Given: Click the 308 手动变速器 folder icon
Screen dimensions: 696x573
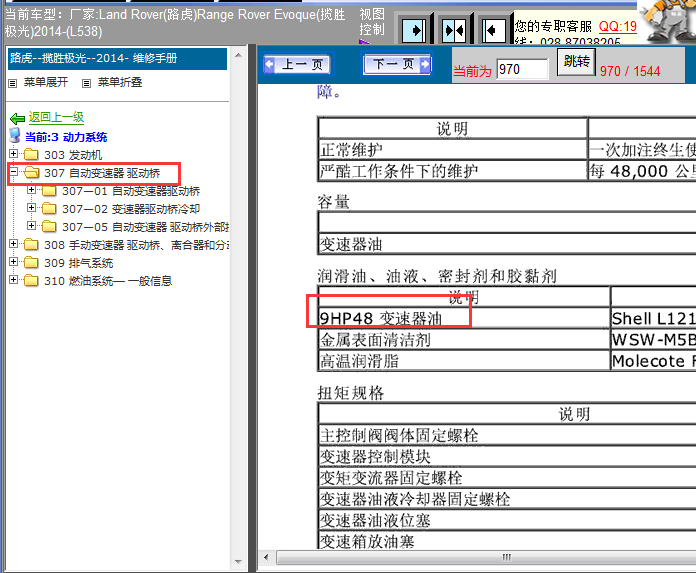Looking at the screenshot, I should (31, 245).
